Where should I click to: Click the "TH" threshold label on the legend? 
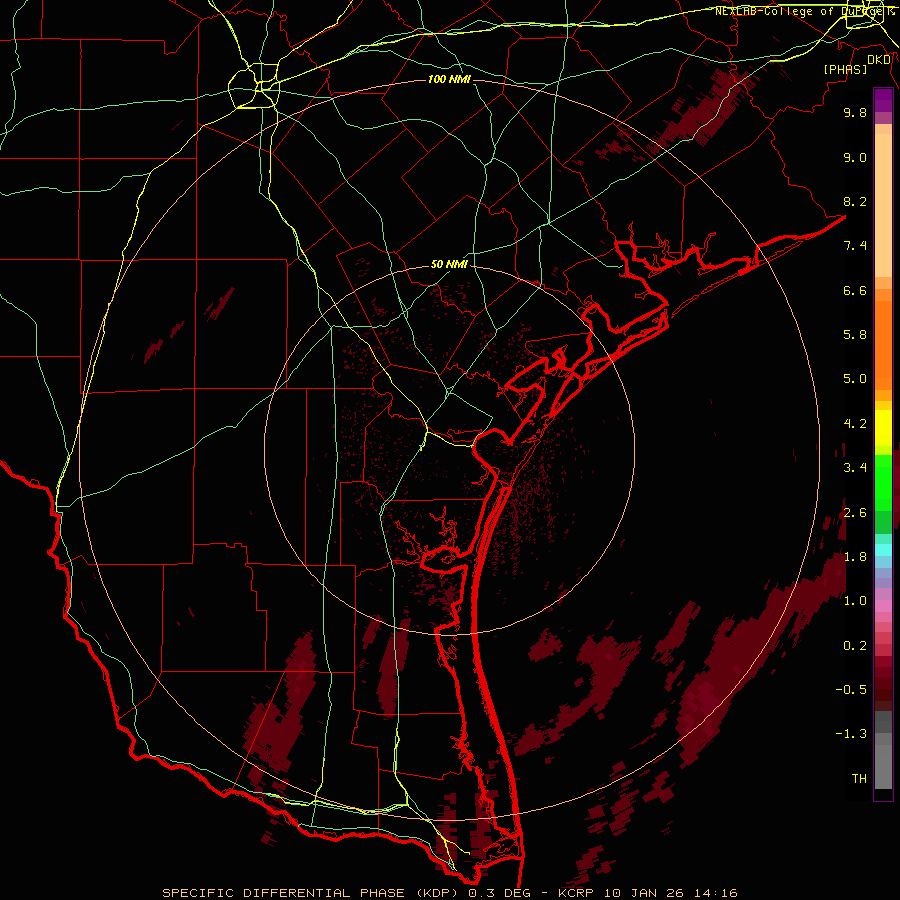pyautogui.click(x=859, y=779)
